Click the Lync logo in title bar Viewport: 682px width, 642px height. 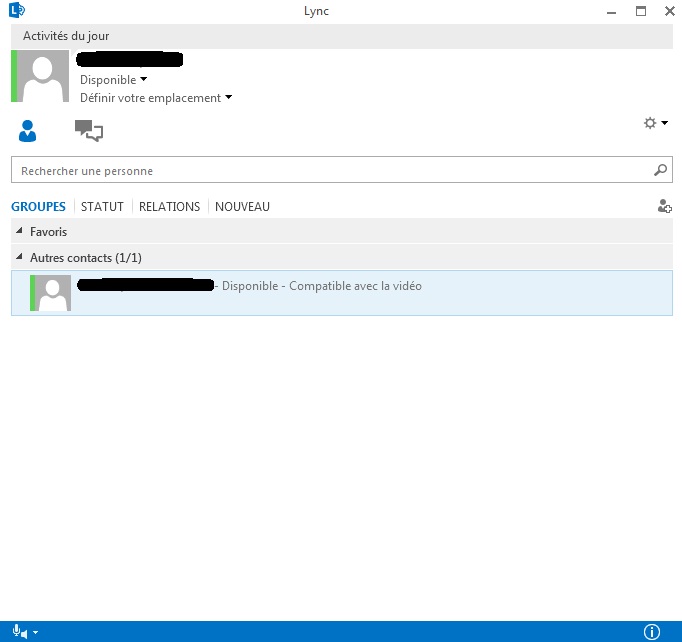coord(17,10)
